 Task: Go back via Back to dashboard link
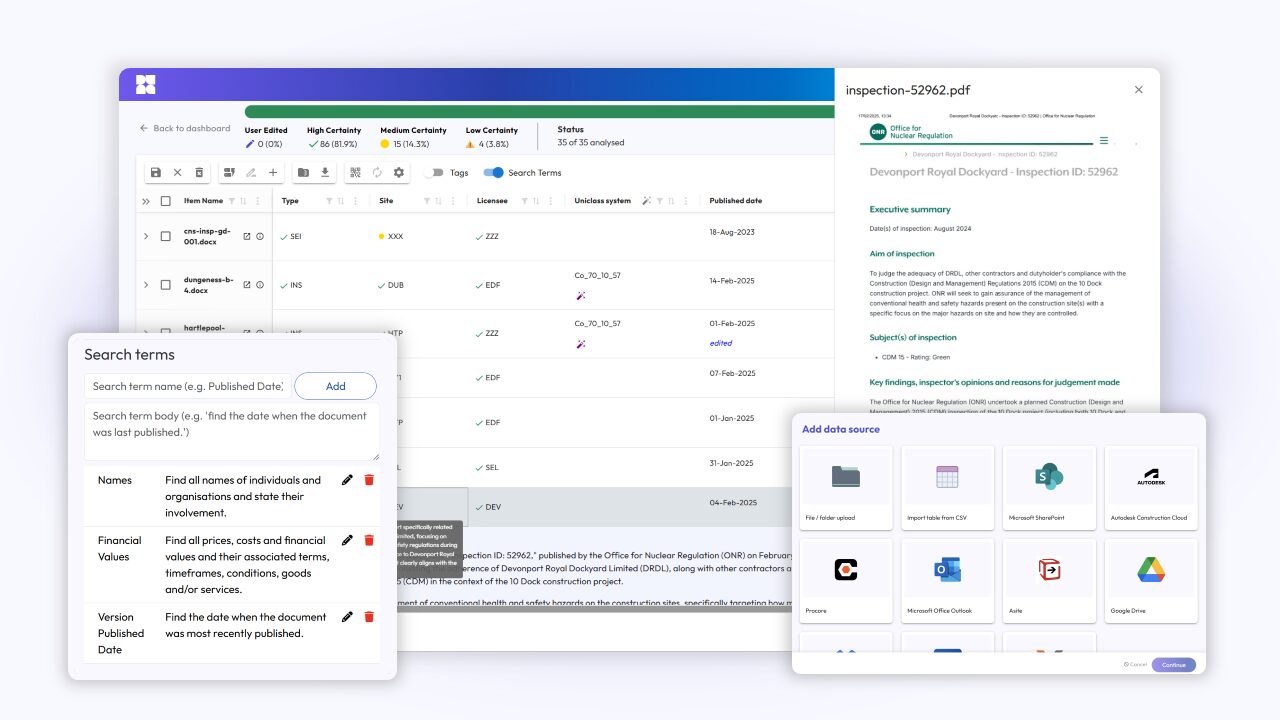(x=185, y=129)
